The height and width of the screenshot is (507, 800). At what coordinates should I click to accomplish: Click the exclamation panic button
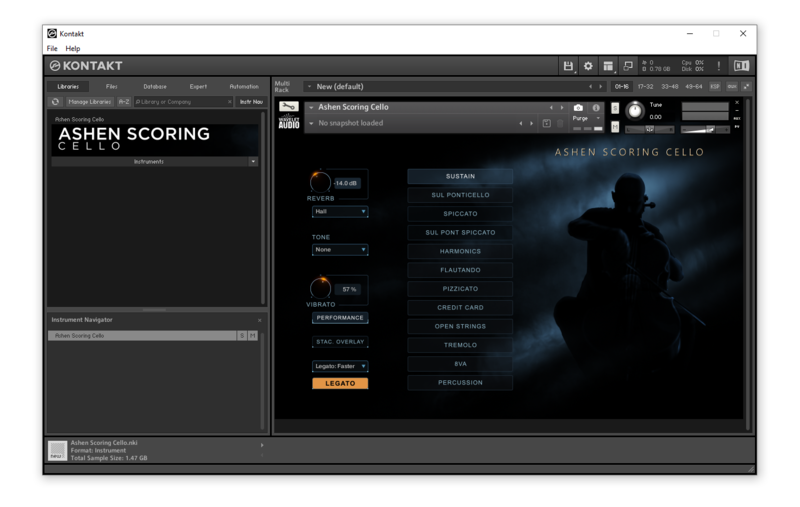coord(719,66)
